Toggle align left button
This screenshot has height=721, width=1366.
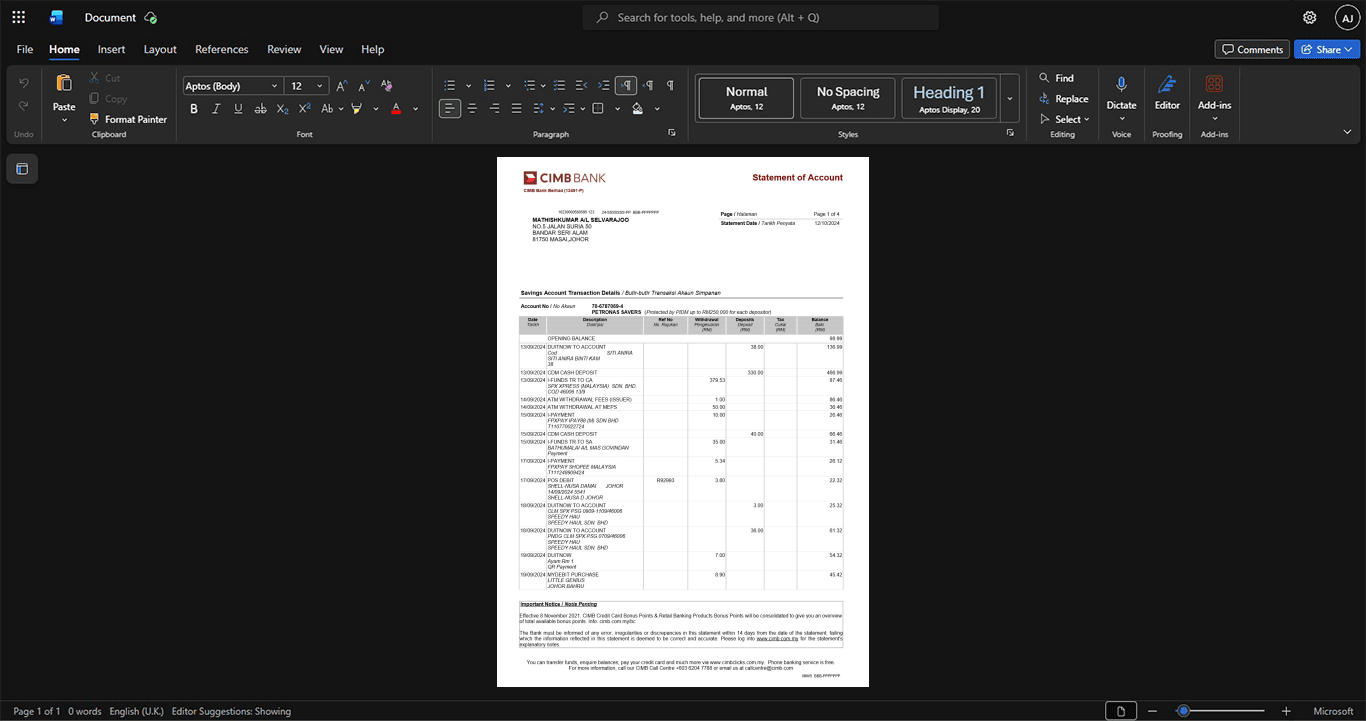450,108
